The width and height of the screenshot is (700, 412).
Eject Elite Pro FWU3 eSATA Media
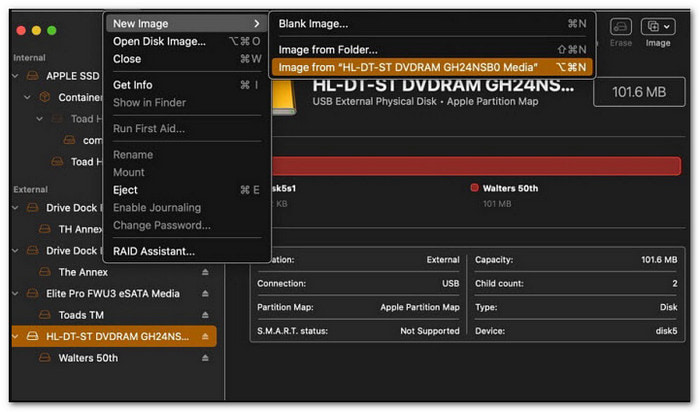point(205,293)
